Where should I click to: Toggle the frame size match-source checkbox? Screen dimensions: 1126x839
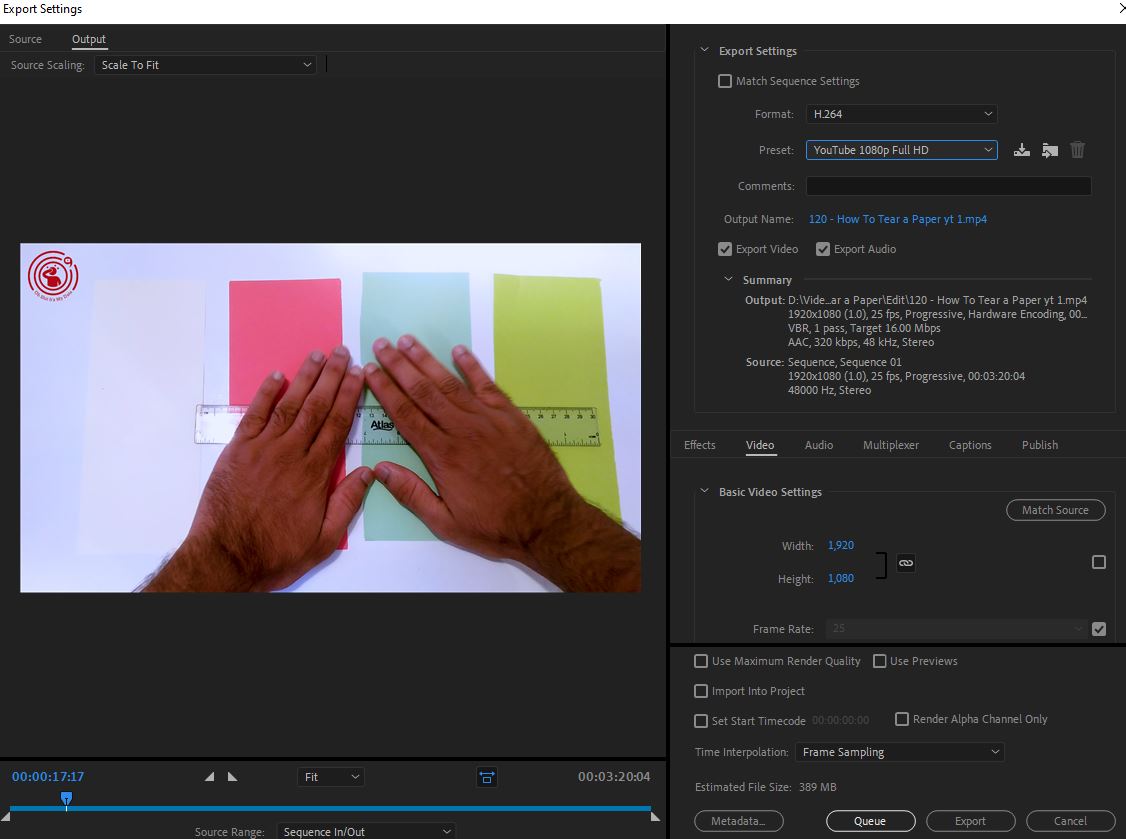[1099, 562]
